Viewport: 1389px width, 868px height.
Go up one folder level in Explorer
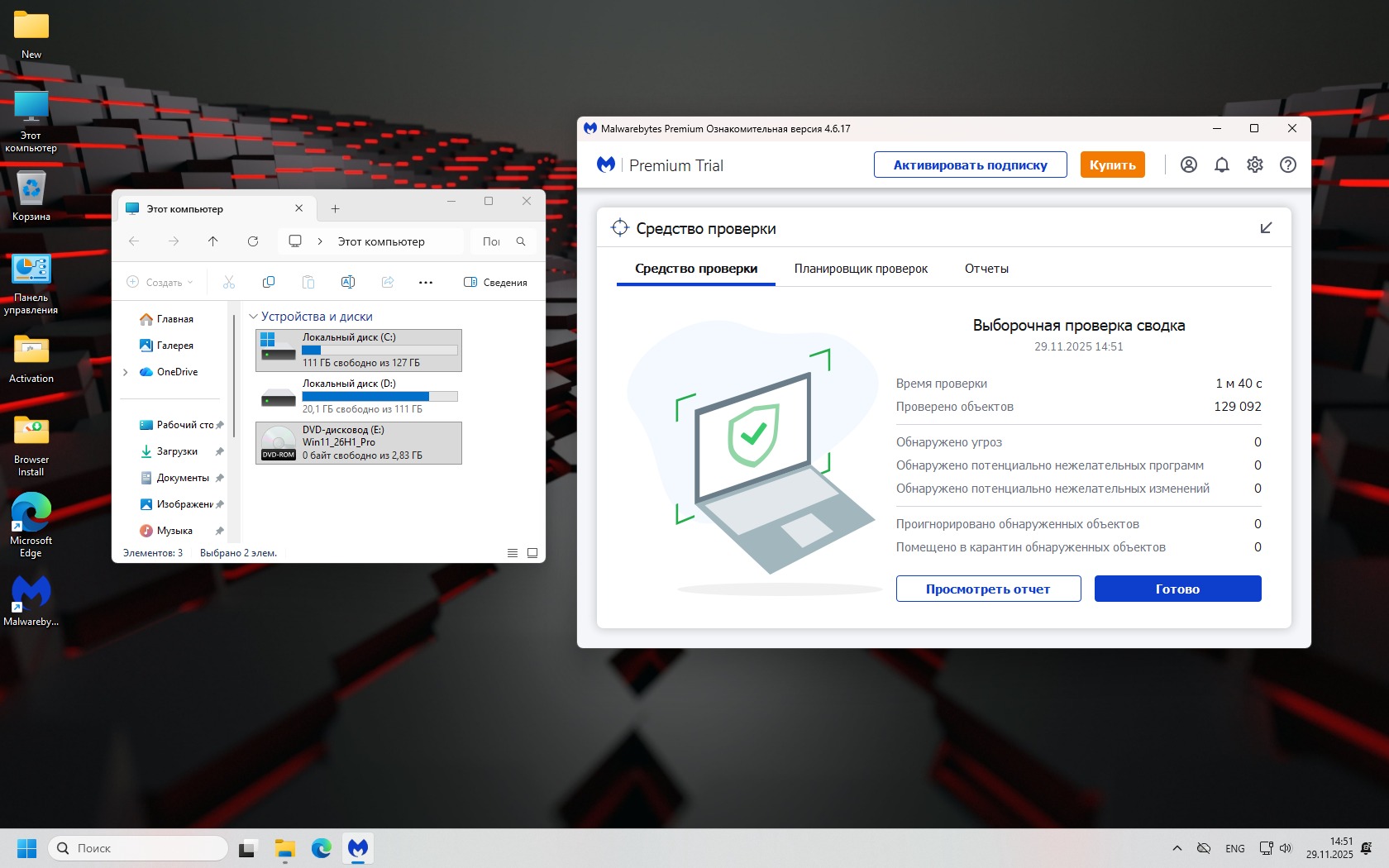[213, 241]
